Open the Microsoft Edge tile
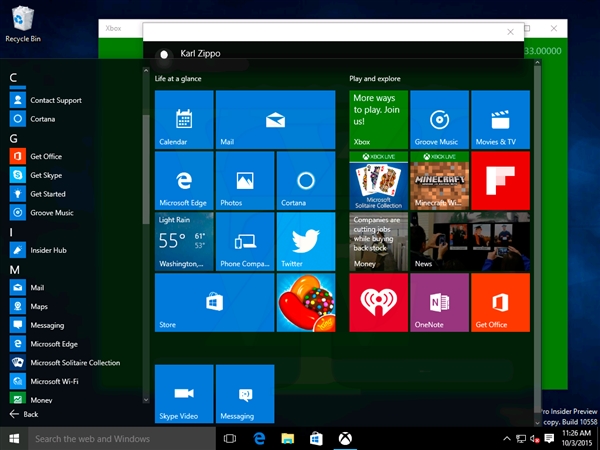 tap(184, 181)
